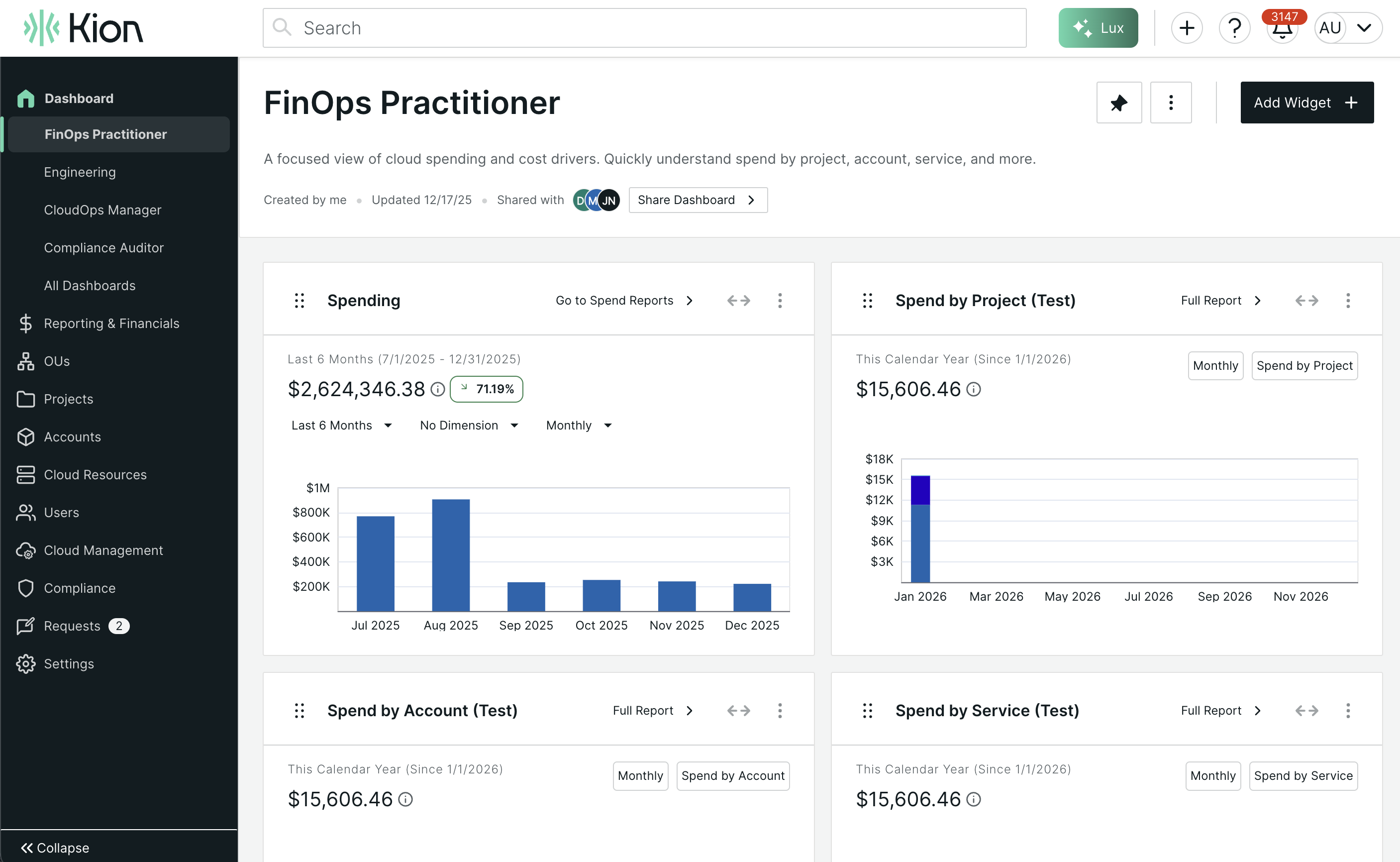Expand the AU user account menu
Viewport: 1400px width, 862px height.
[1348, 28]
